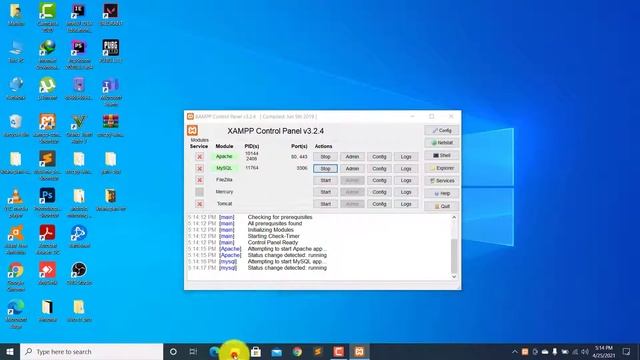The width and height of the screenshot is (640, 360).
Task: Open Microsoft Store from taskbar
Action: [256, 351]
